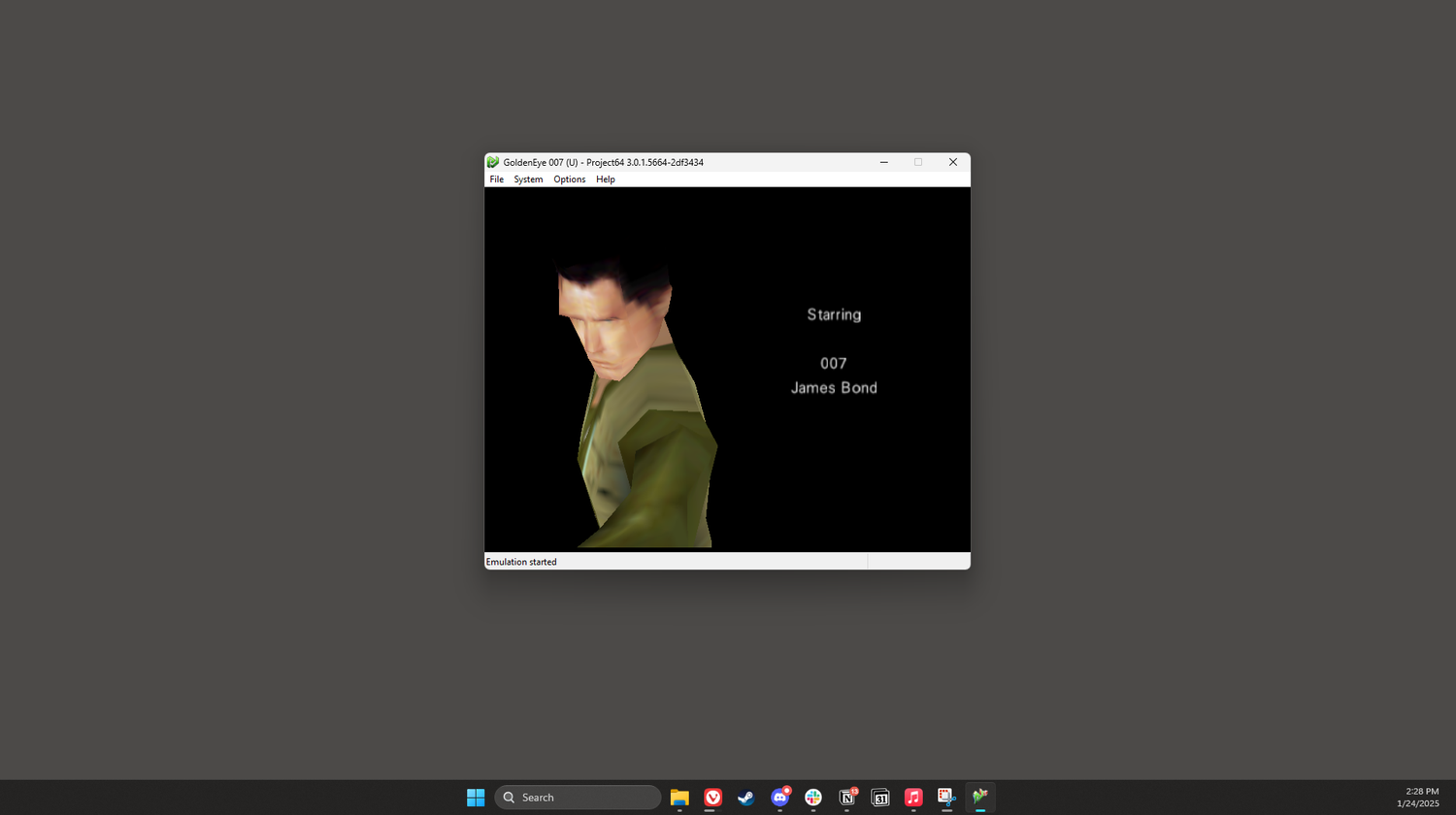Open the Help menu in Project64
1456x815 pixels.
tap(606, 179)
